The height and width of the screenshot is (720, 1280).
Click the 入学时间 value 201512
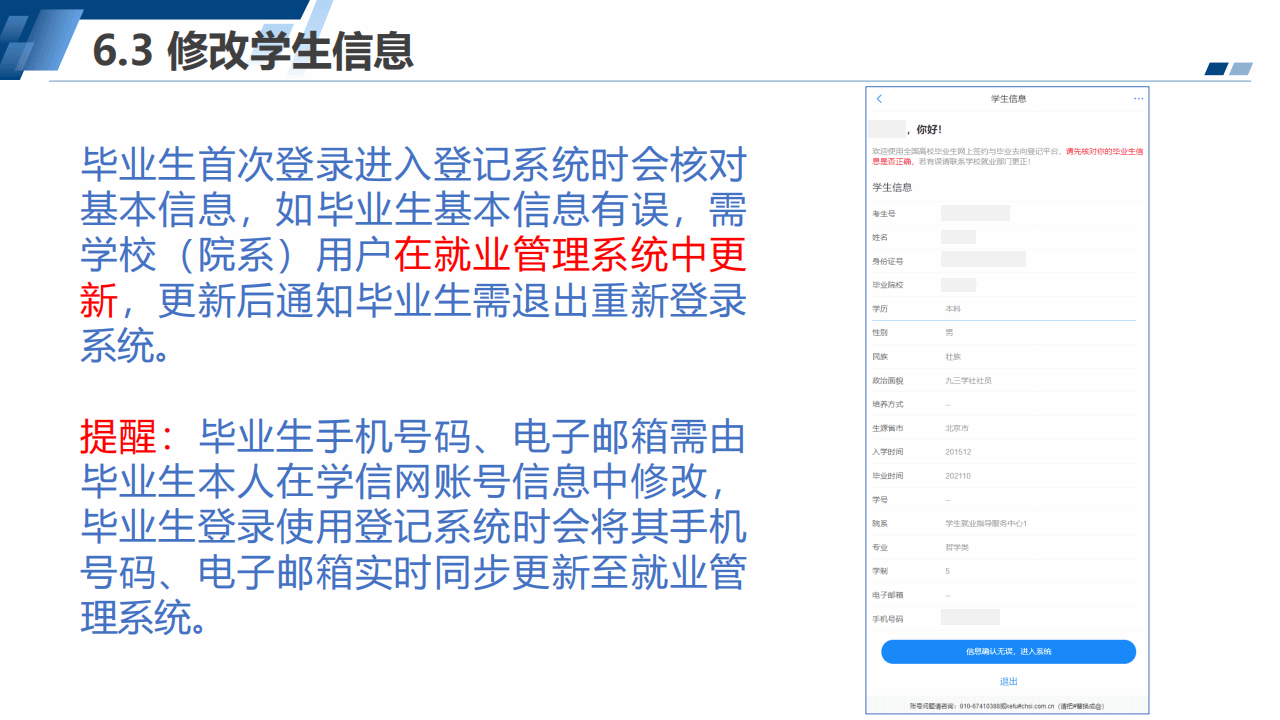(958, 452)
